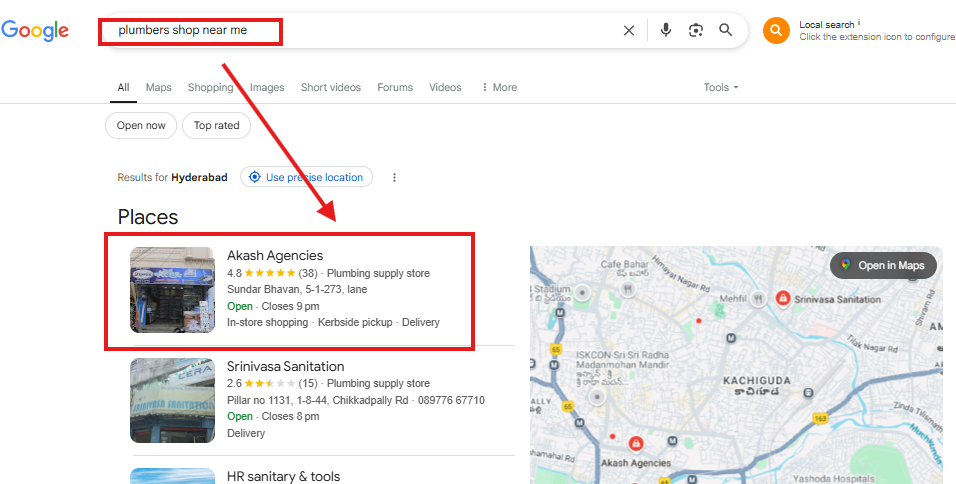This screenshot has width=956, height=484.
Task: Click the Akash Agencies 4.8 star rating
Action: (272, 273)
